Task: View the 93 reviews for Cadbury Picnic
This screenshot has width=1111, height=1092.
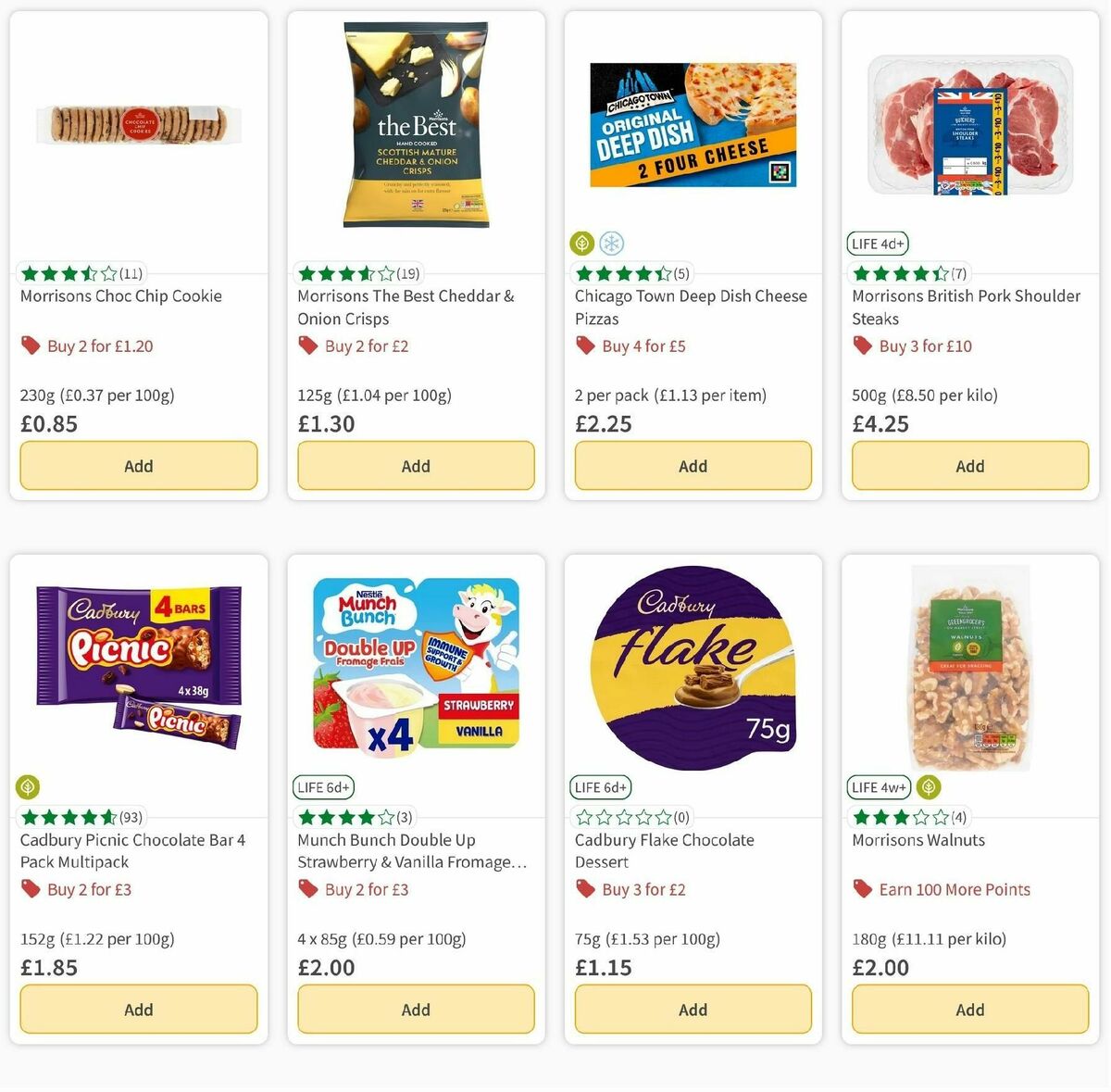Action: (131, 817)
